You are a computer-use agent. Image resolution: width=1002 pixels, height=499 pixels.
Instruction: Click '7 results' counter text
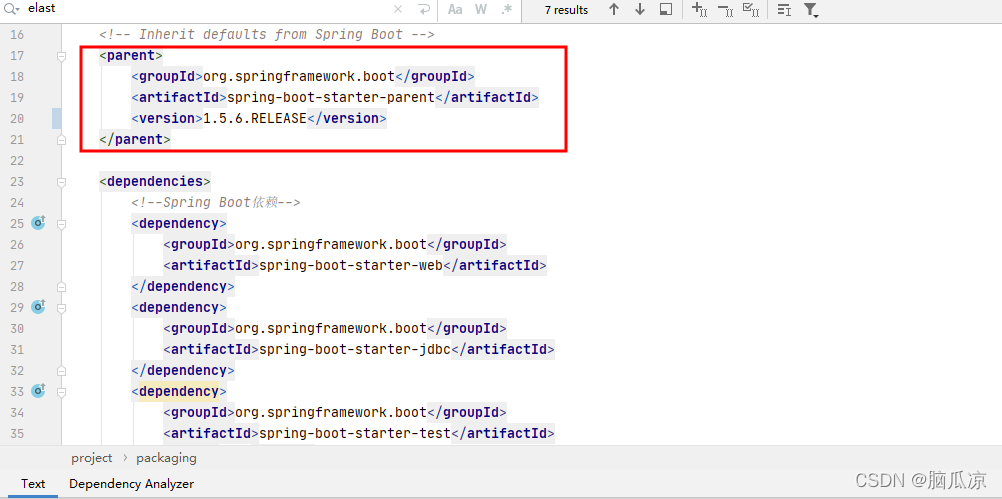point(566,10)
